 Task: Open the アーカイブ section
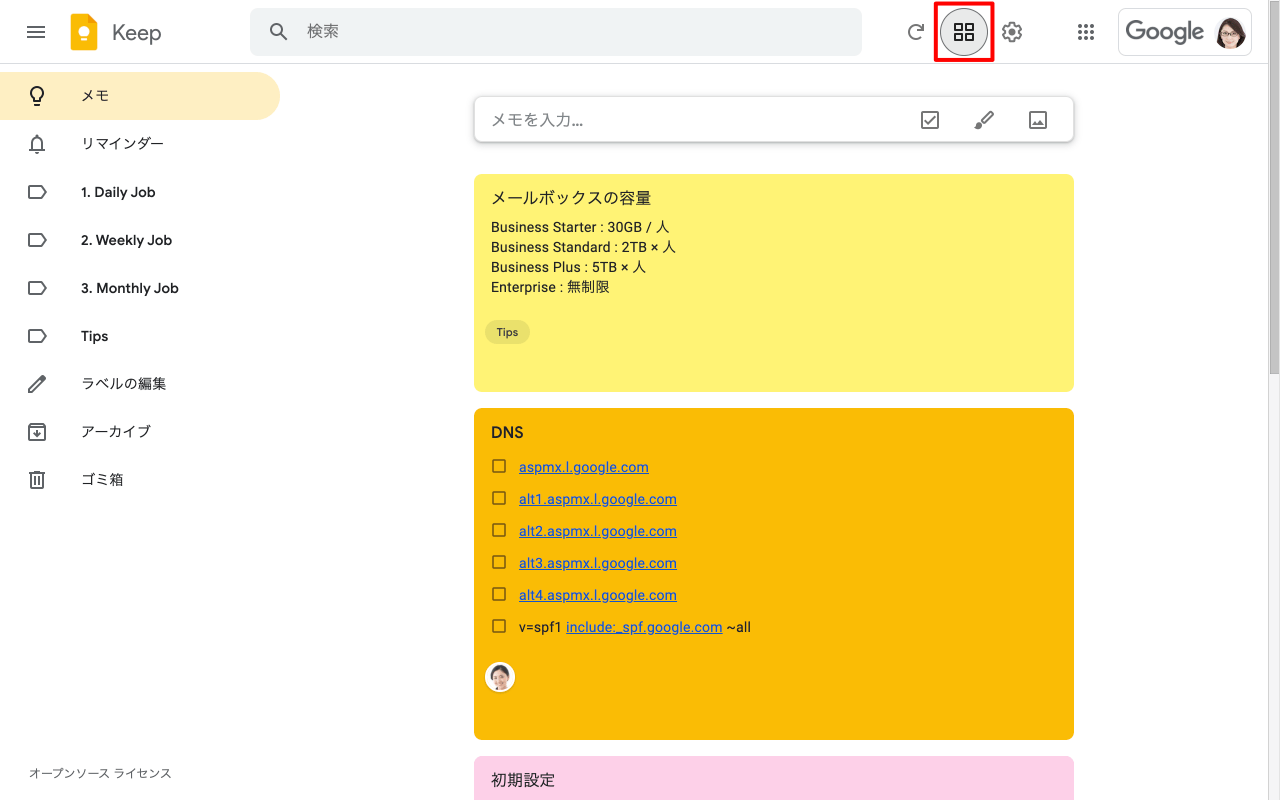click(x=116, y=432)
